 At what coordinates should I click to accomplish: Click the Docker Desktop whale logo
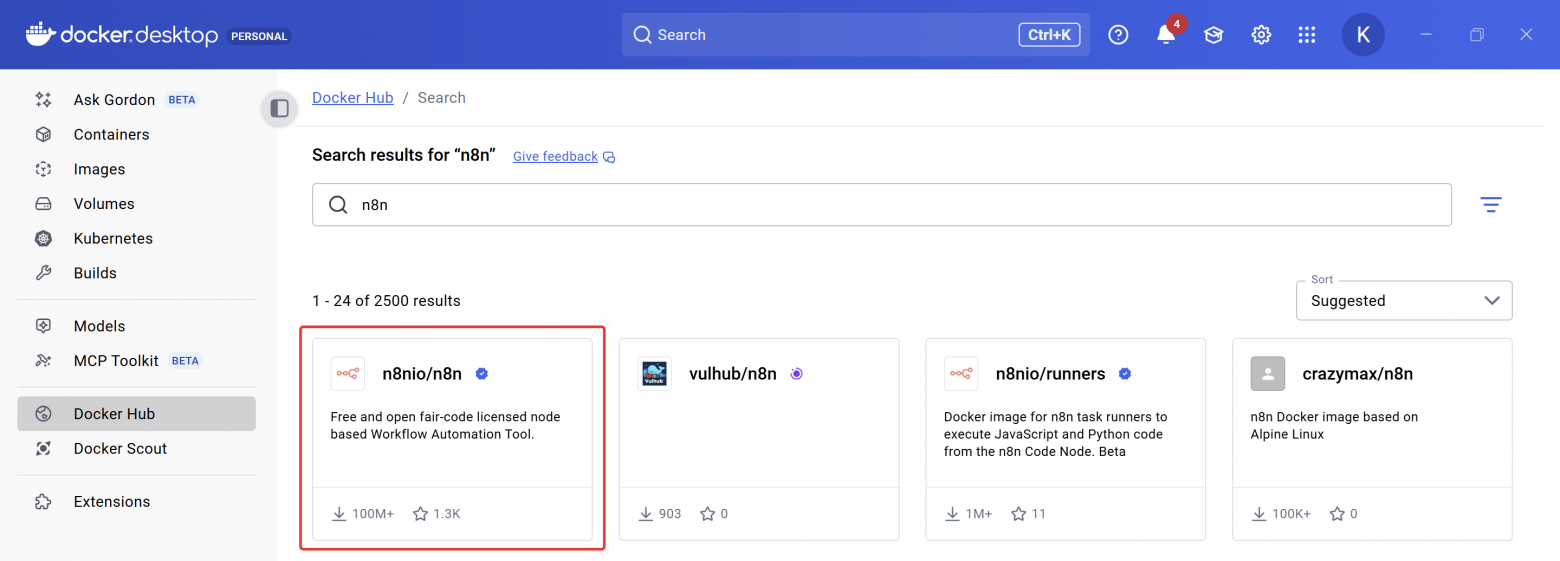click(x=40, y=34)
